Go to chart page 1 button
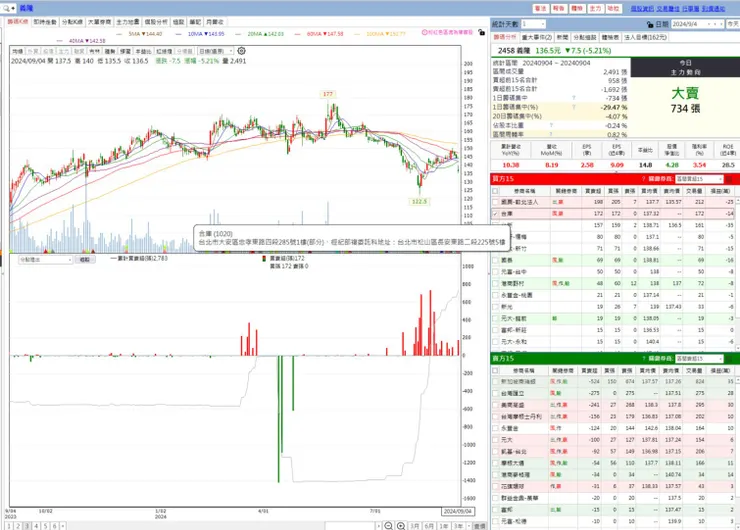This screenshot has height=530, width=740. coord(9,526)
